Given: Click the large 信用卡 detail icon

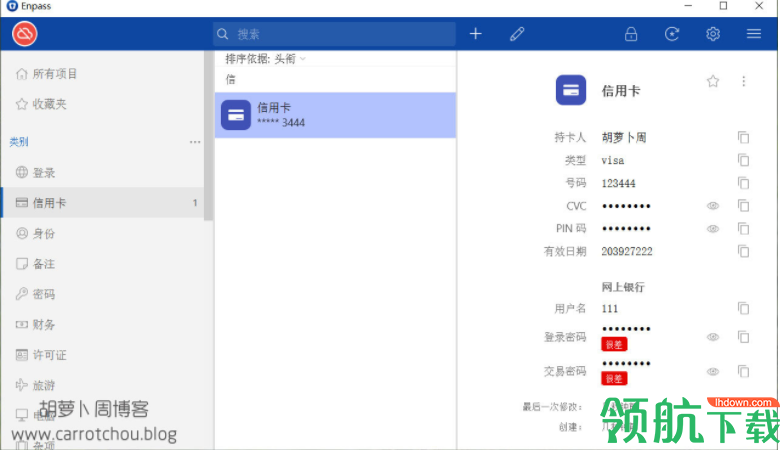Looking at the screenshot, I should (x=571, y=90).
